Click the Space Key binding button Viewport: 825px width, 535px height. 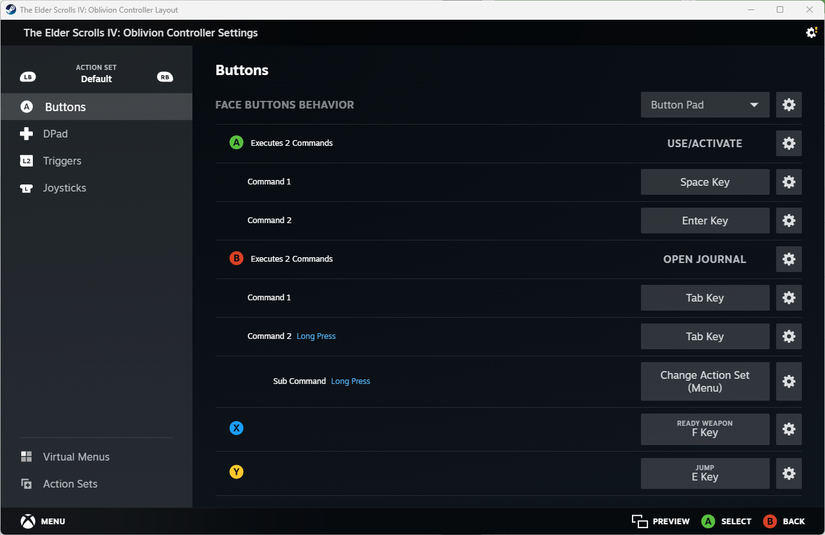[705, 182]
